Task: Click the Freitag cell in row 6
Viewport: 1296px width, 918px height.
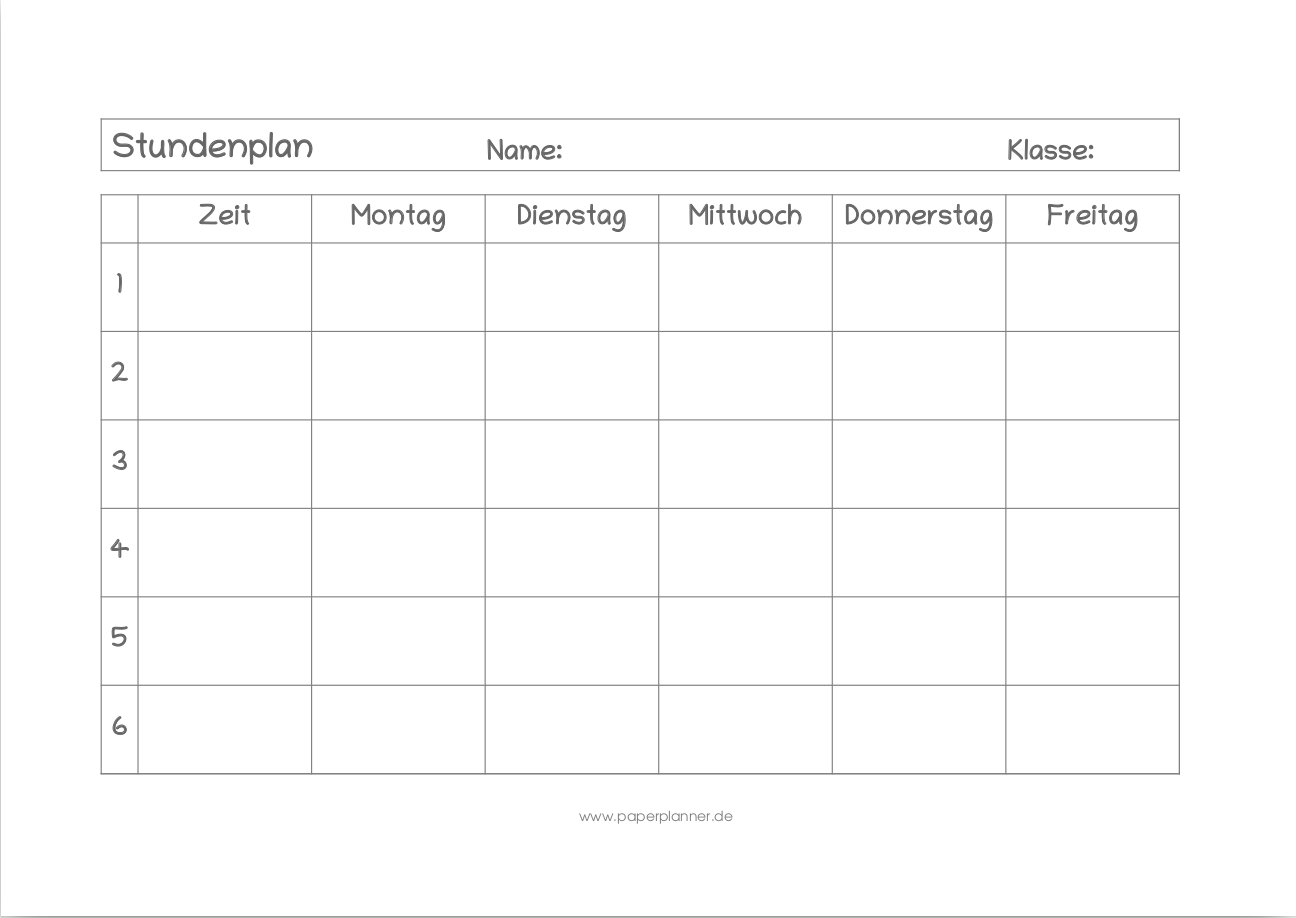Action: [x=1092, y=729]
